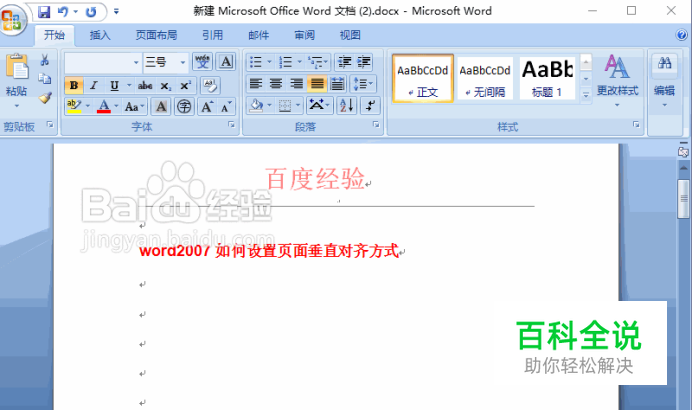Open Change Case Aa menu
Viewport: 692px width, 410px height.
coord(134,106)
